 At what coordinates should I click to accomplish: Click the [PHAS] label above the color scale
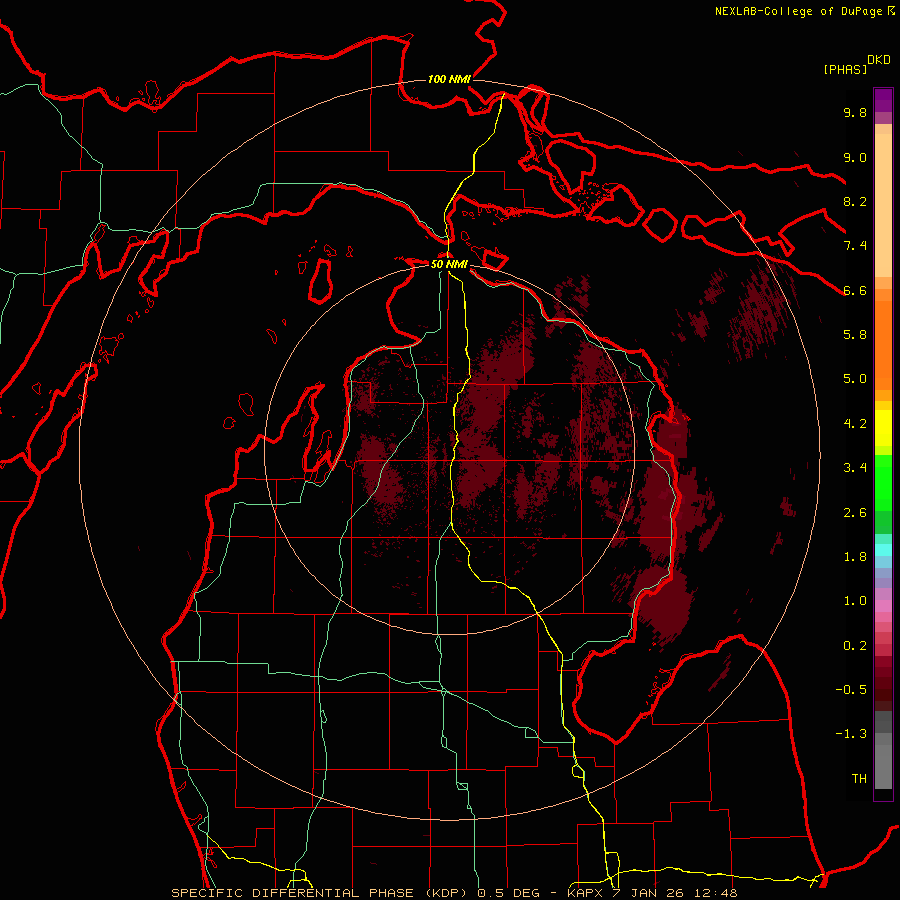click(x=845, y=69)
